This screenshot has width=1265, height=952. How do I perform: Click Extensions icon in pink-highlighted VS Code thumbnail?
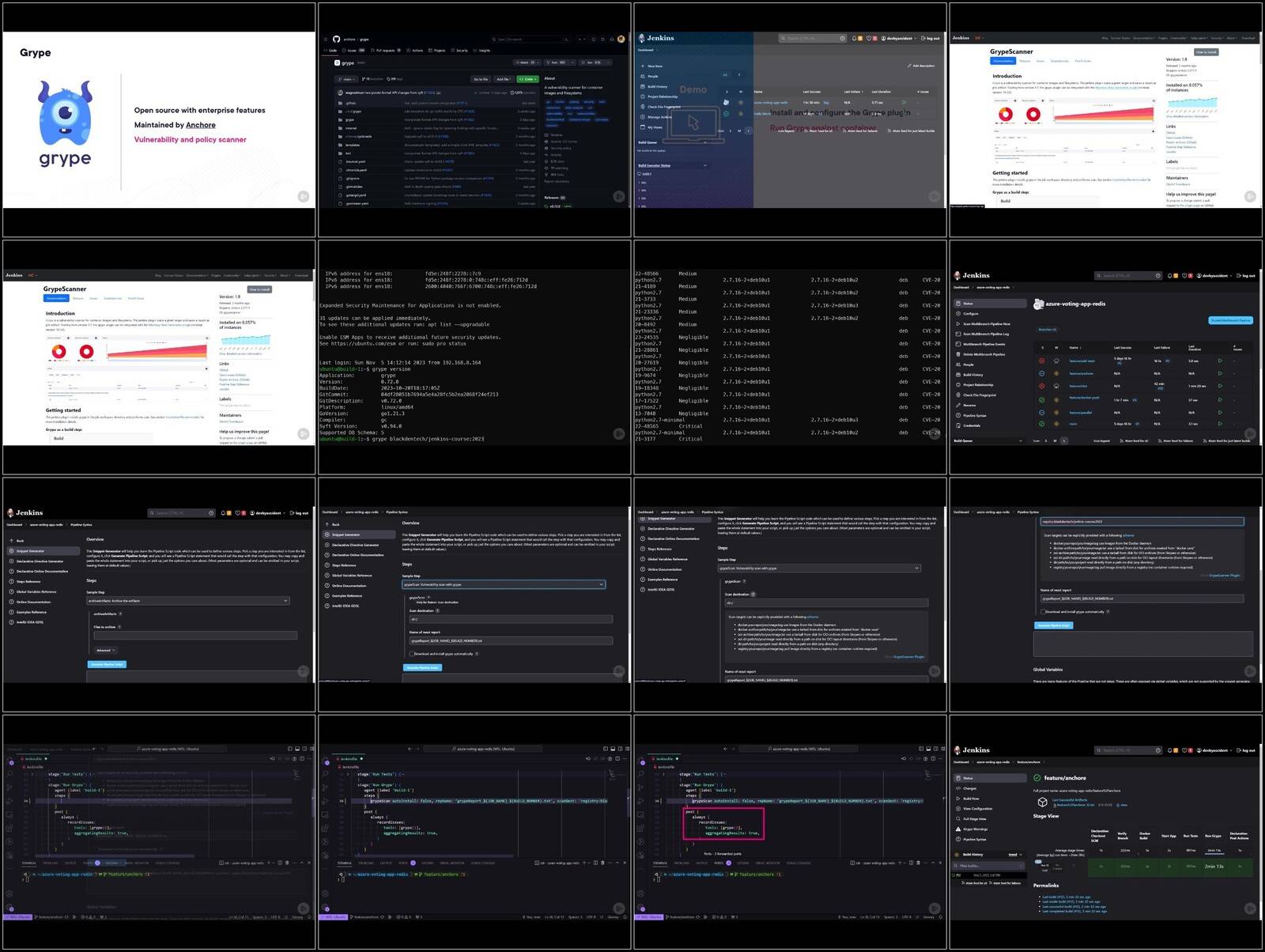coord(640,829)
